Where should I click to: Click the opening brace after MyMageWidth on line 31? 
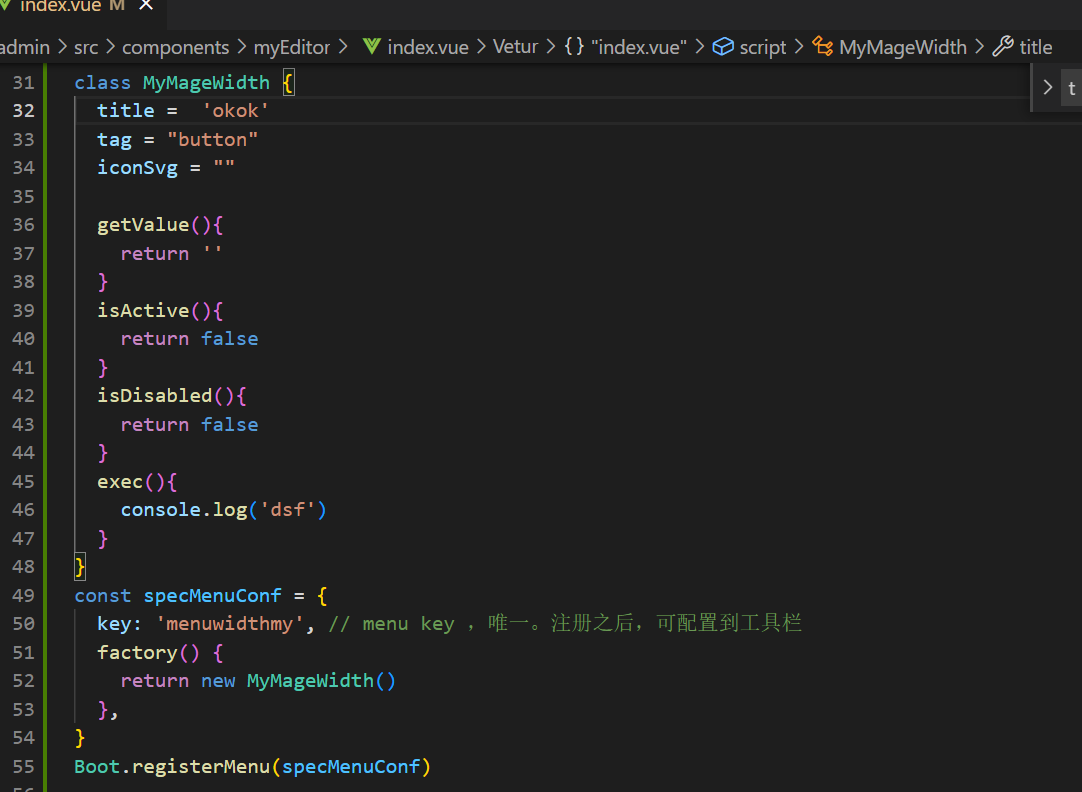point(288,83)
